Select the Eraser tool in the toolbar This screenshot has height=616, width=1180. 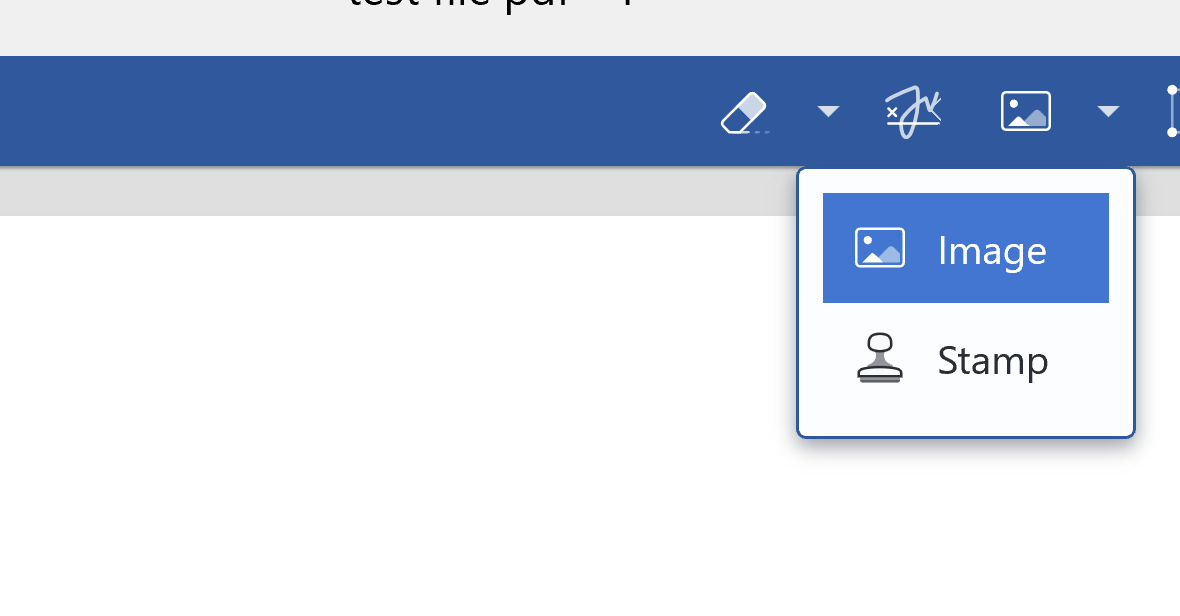[x=744, y=112]
